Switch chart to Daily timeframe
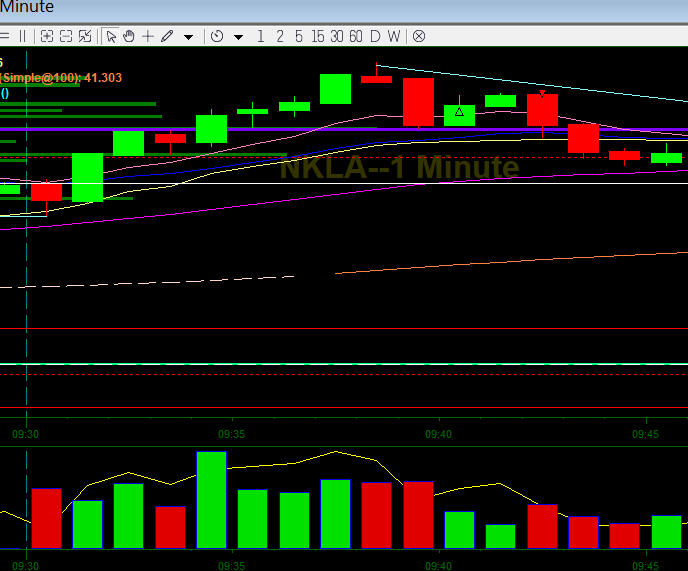The width and height of the screenshot is (688, 571). (375, 36)
